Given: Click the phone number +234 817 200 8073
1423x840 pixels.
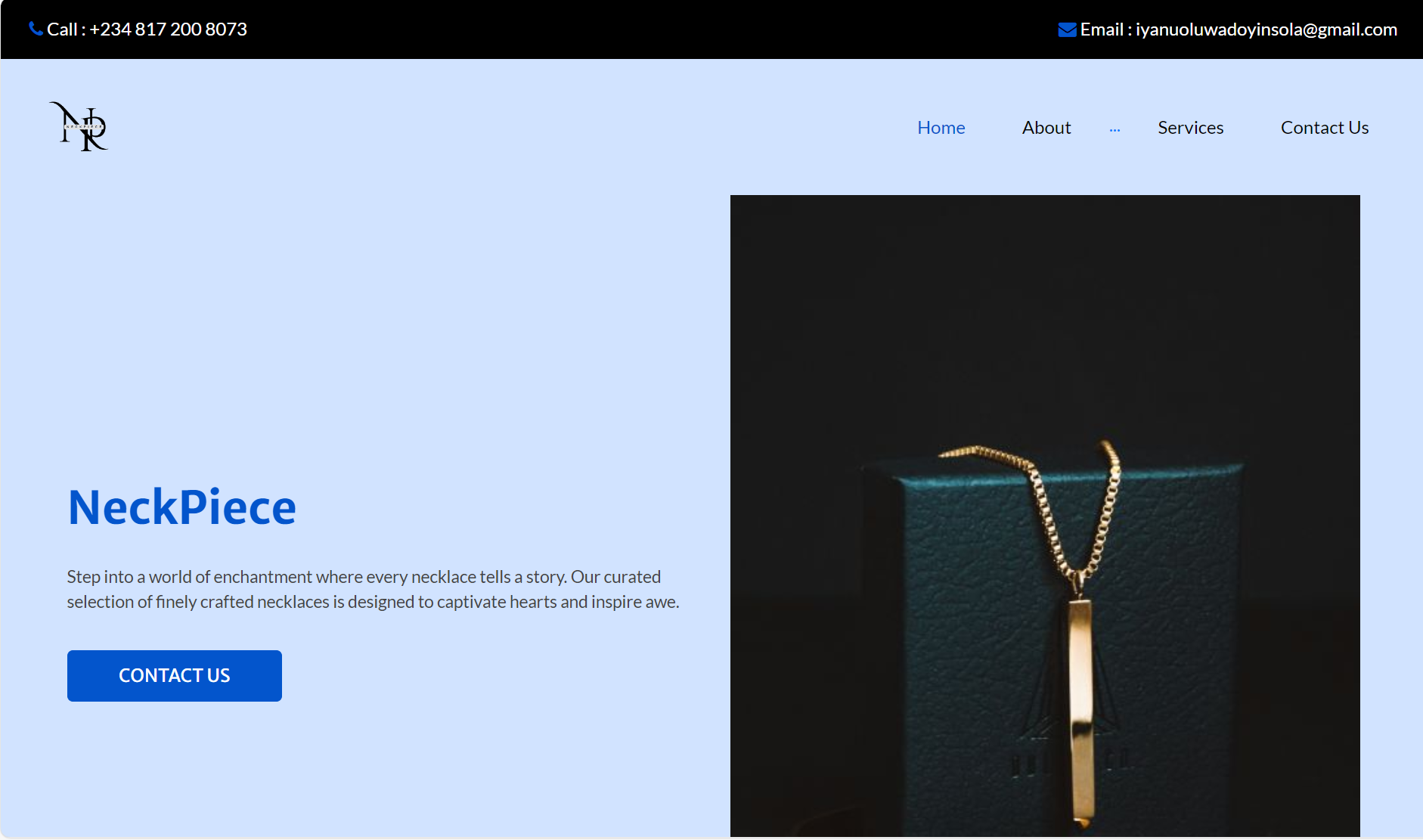Looking at the screenshot, I should (168, 29).
